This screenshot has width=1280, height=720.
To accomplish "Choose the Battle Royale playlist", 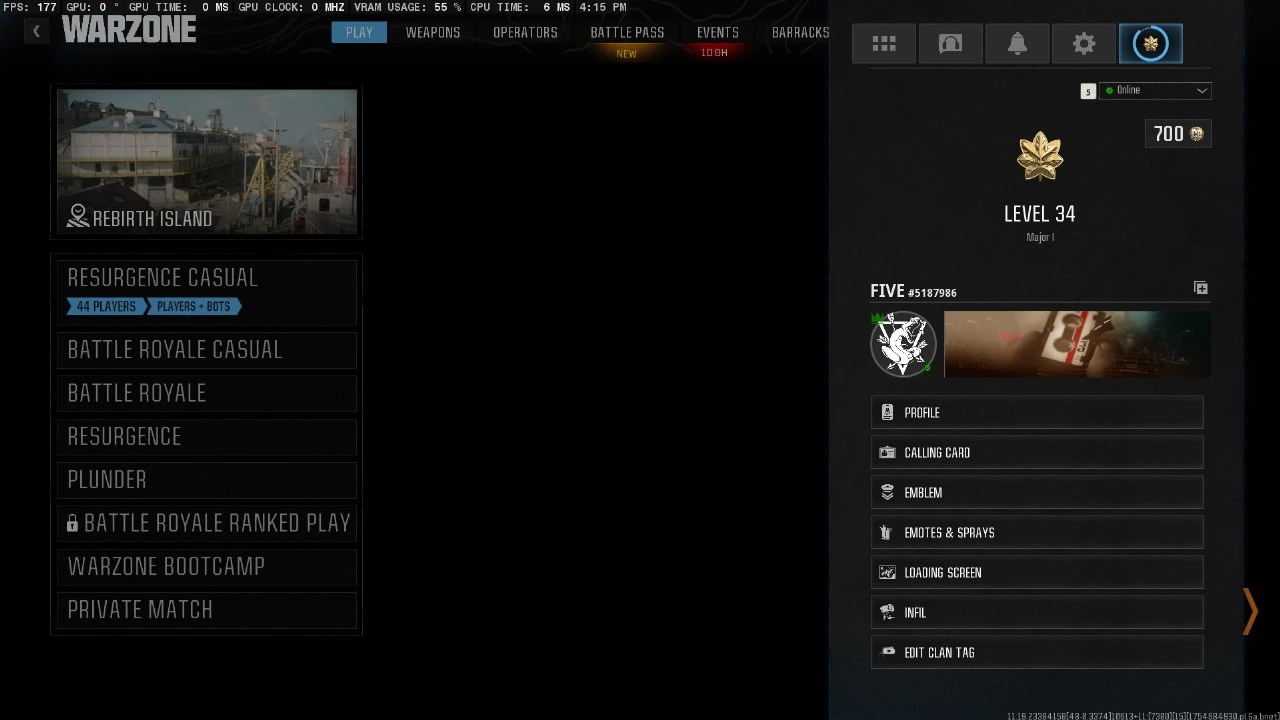I will pyautogui.click(x=207, y=393).
